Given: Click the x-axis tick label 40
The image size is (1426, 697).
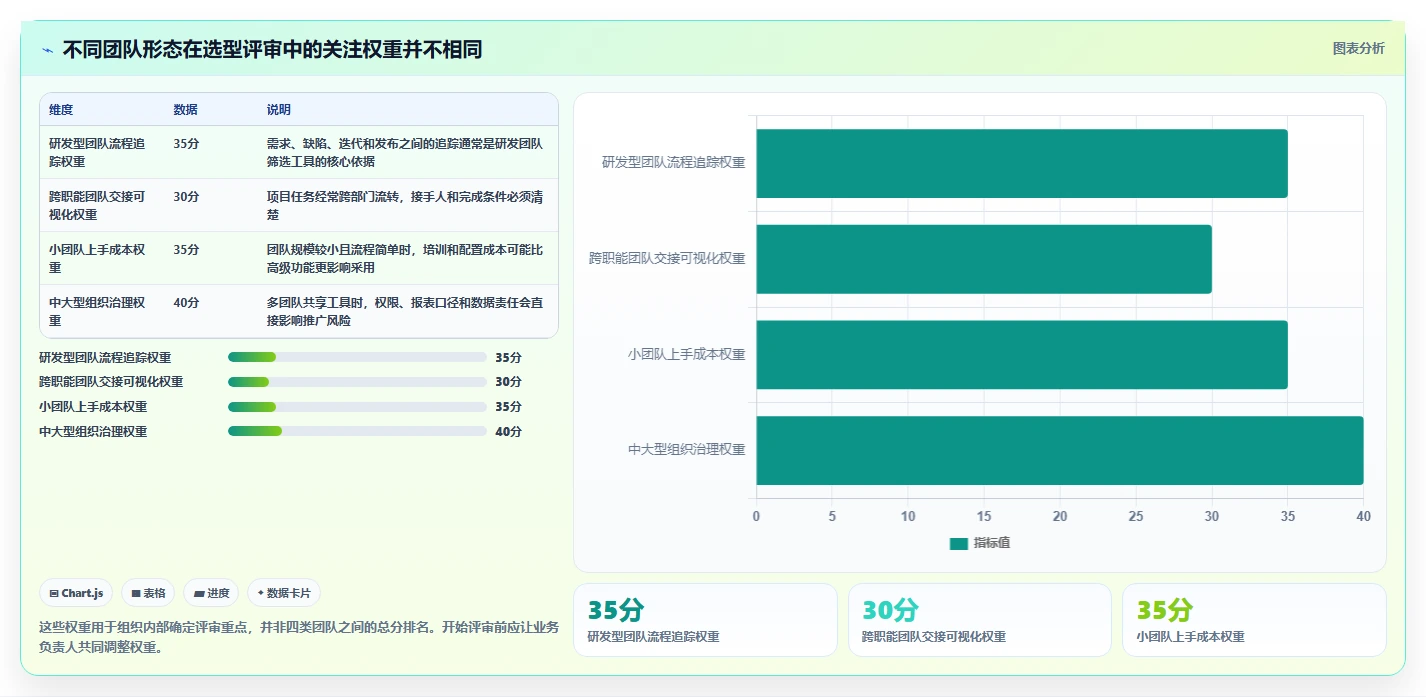Looking at the screenshot, I should (x=1363, y=516).
